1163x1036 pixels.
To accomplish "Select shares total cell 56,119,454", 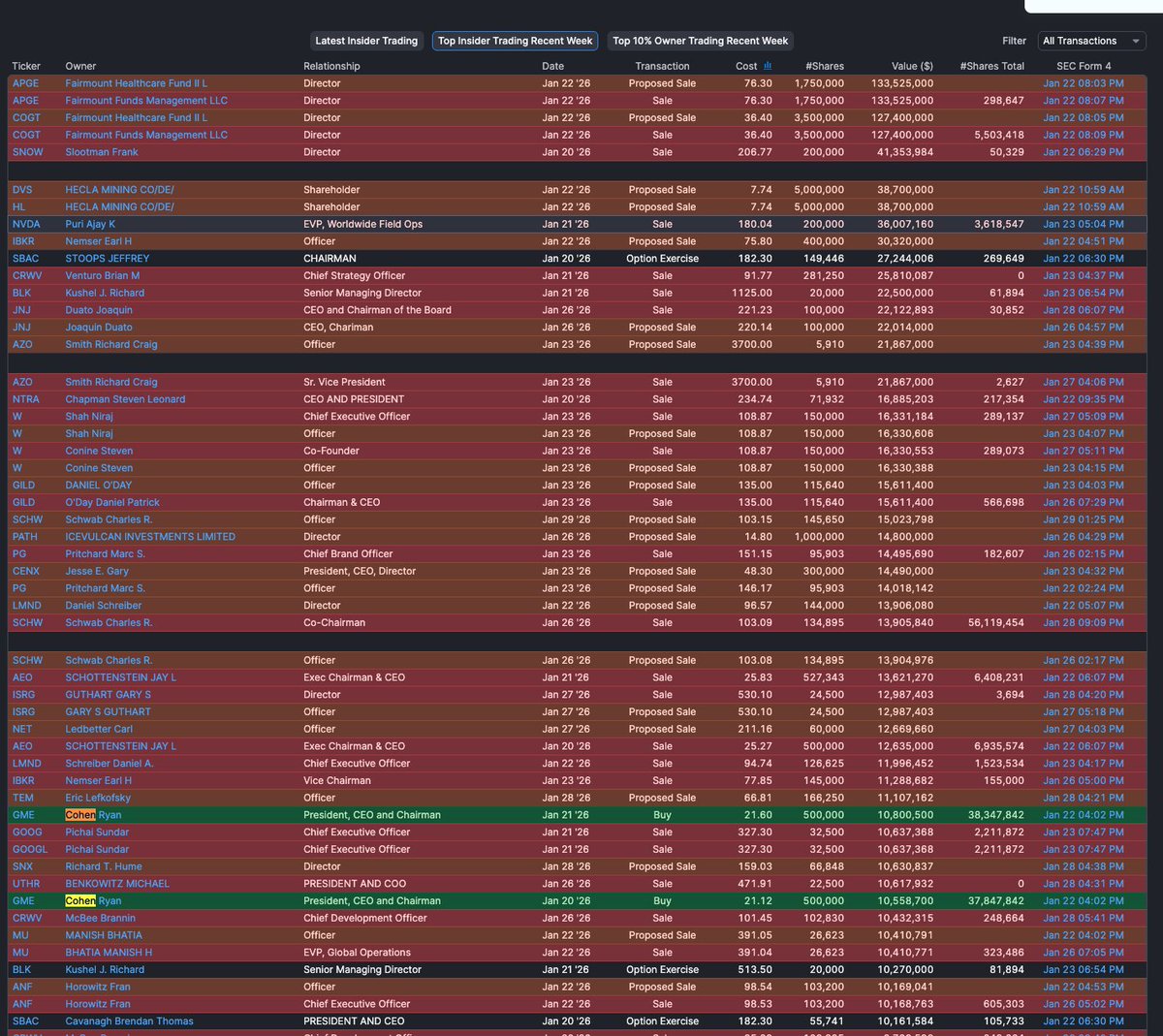I will point(995,623).
